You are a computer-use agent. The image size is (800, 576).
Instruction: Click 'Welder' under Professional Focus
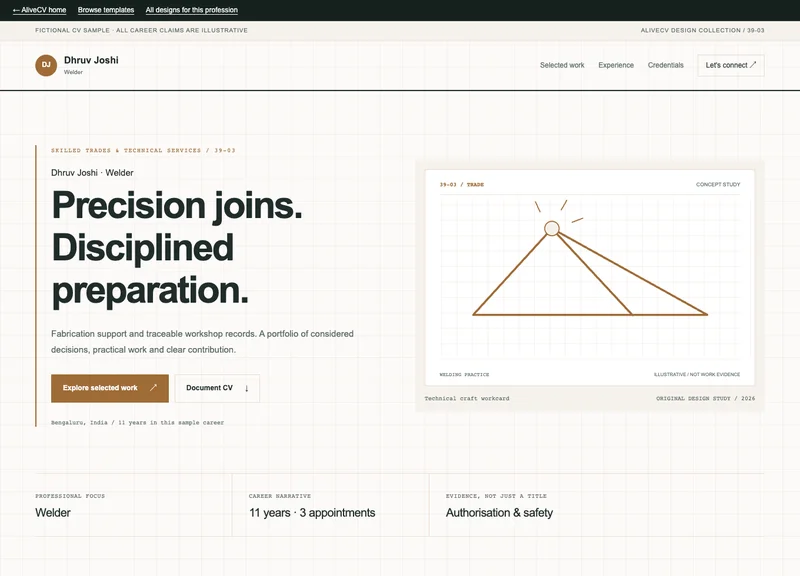point(53,513)
